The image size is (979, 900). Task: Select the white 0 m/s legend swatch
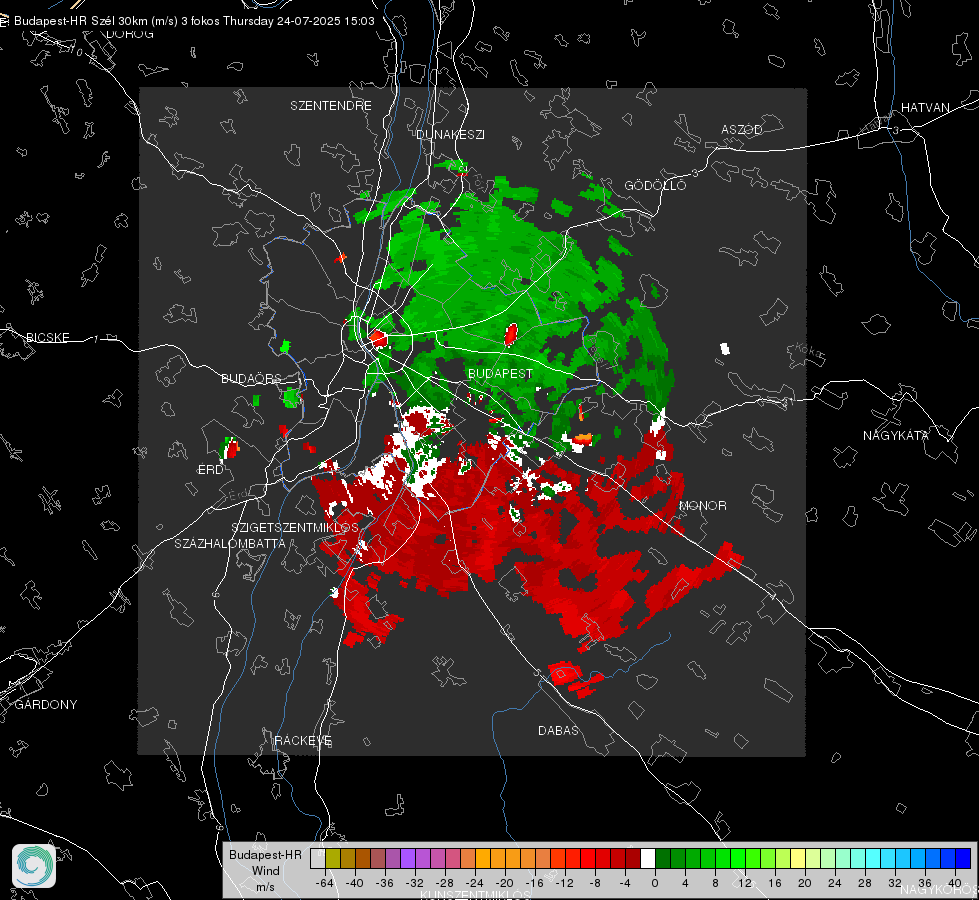point(648,858)
